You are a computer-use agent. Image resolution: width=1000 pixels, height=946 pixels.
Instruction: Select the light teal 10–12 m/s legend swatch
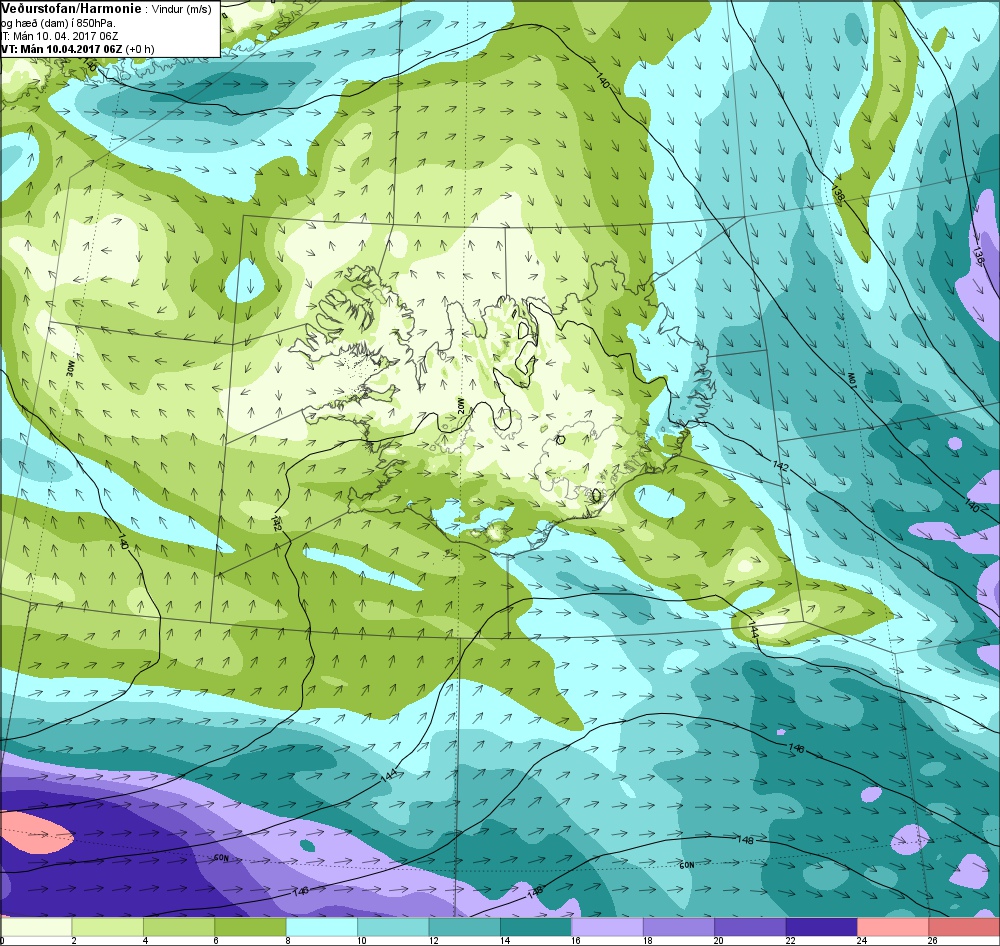tap(393, 926)
